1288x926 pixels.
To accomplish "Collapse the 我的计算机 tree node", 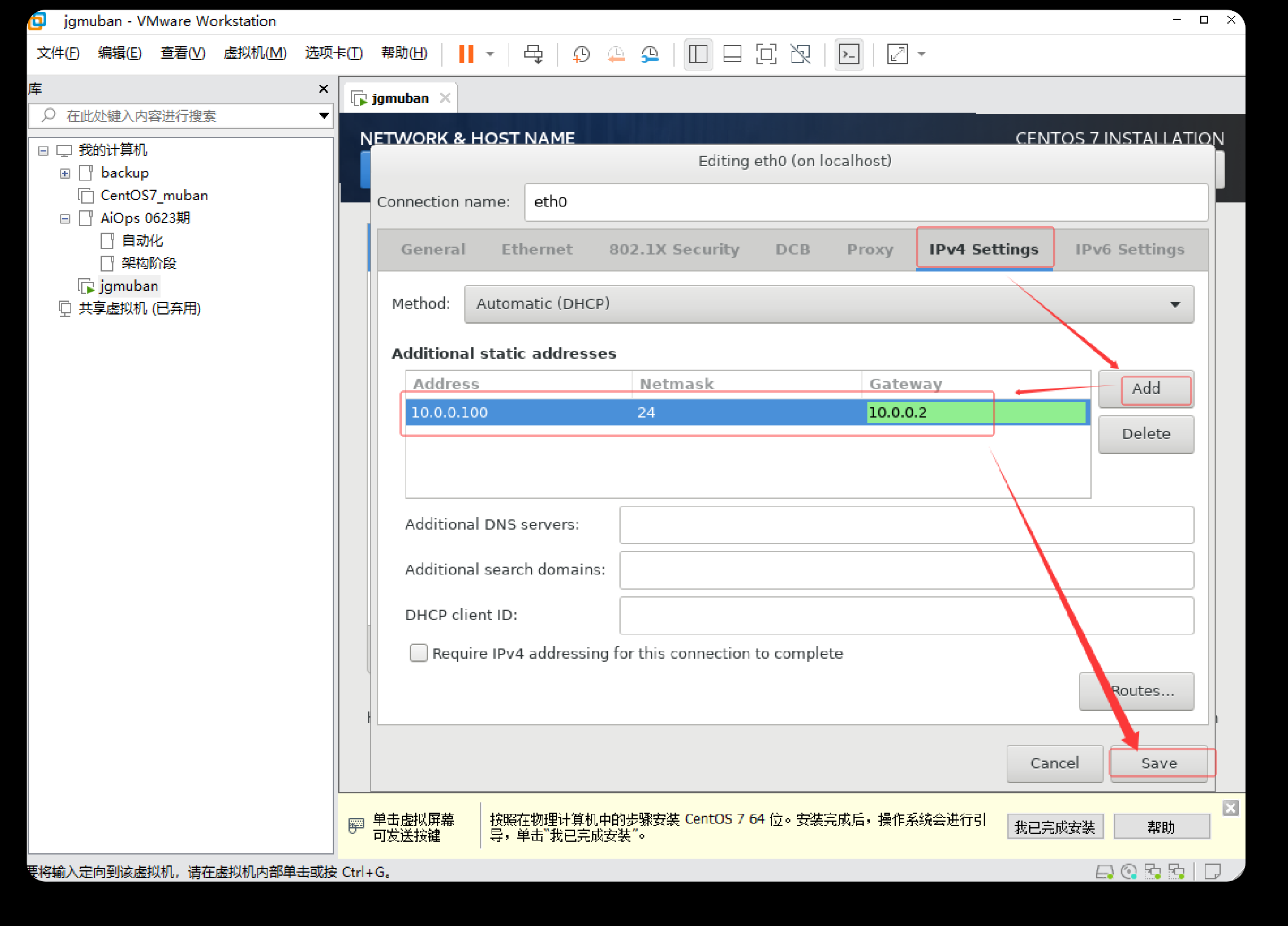I will pos(43,150).
